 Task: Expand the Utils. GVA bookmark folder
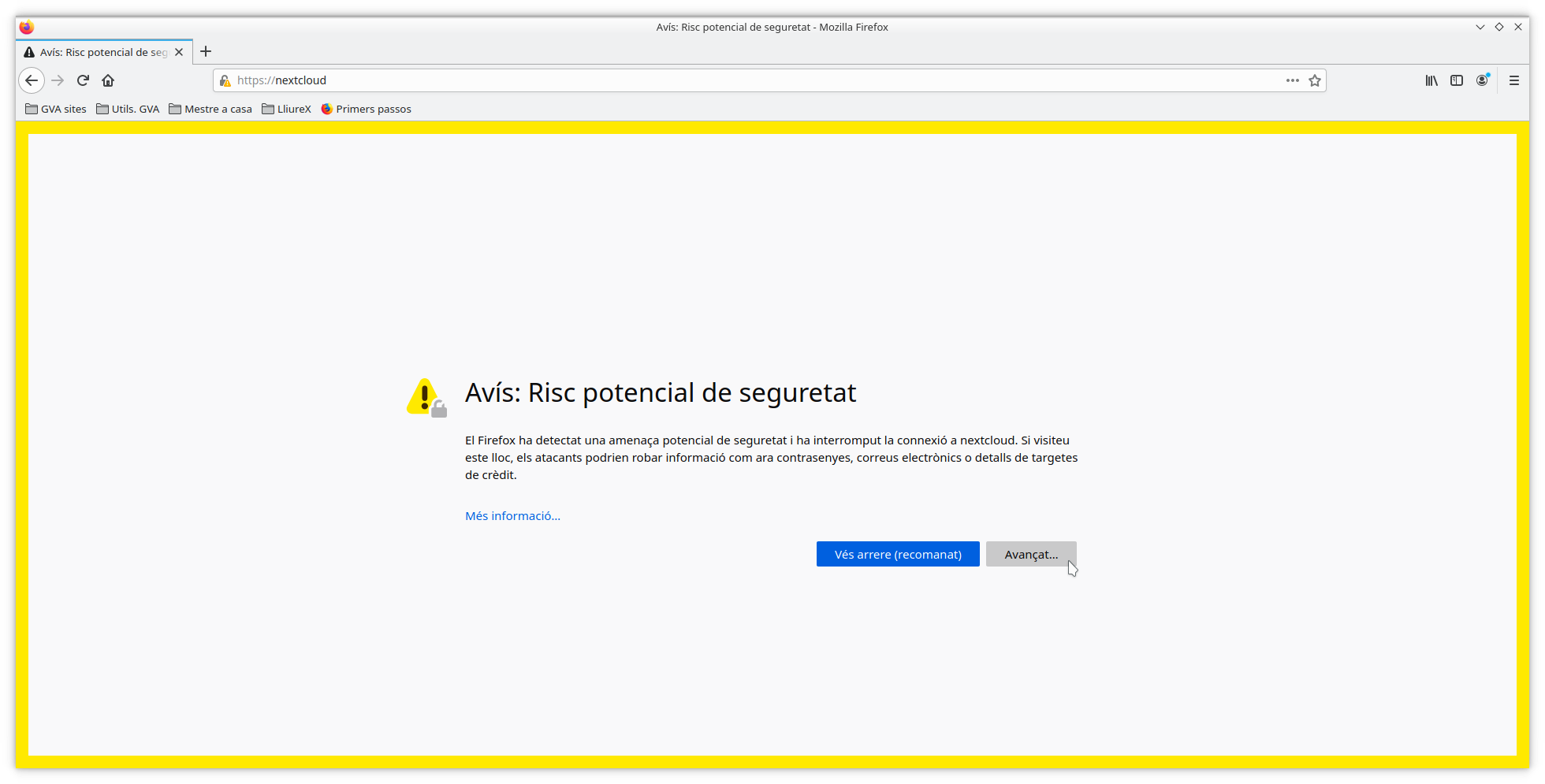pos(128,109)
